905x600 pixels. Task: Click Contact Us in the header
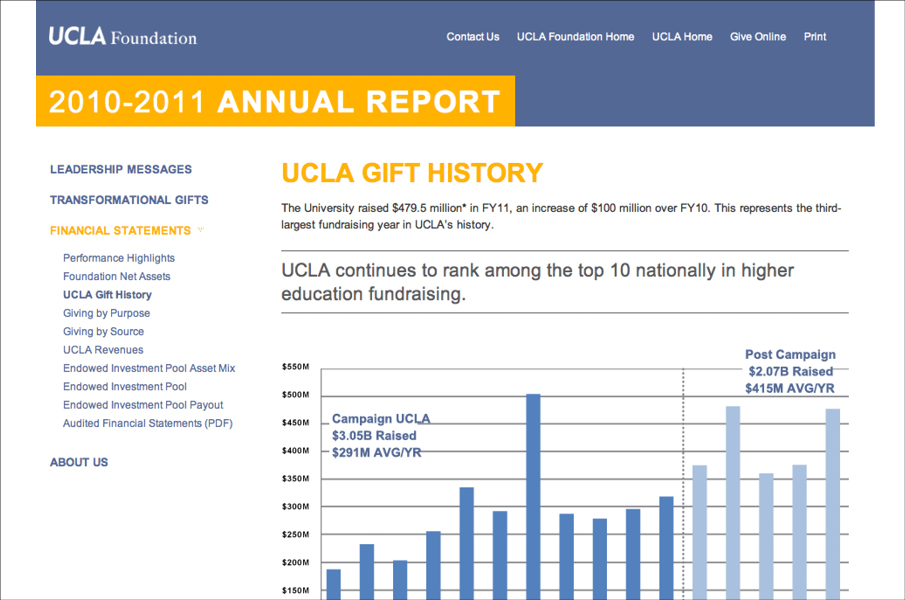tap(472, 37)
